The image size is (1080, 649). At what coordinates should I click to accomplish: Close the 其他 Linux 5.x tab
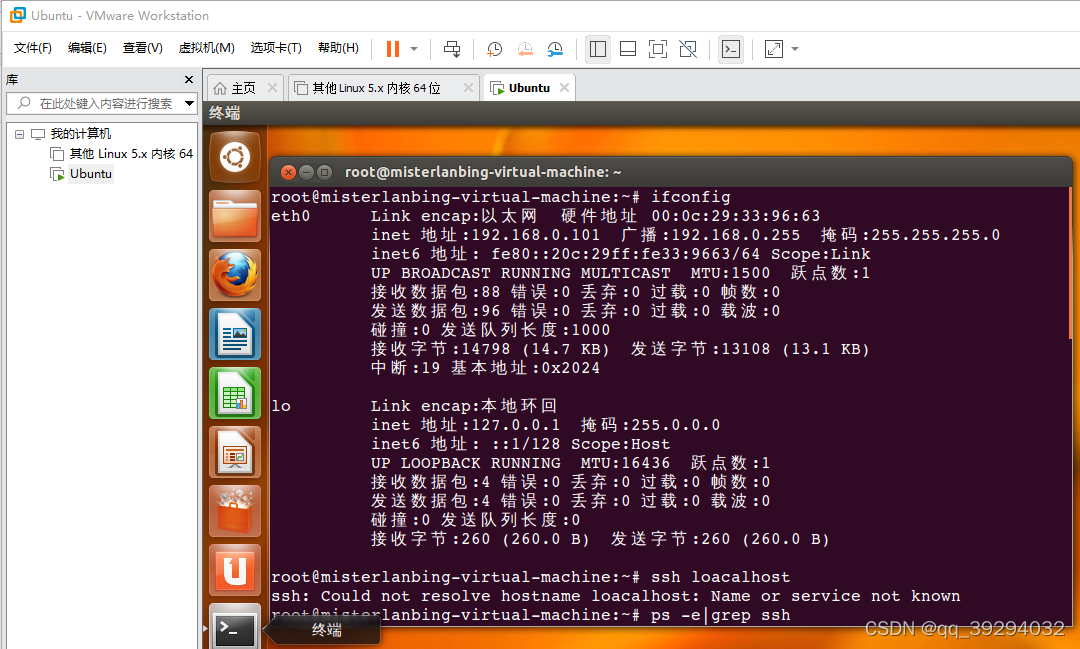(468, 87)
